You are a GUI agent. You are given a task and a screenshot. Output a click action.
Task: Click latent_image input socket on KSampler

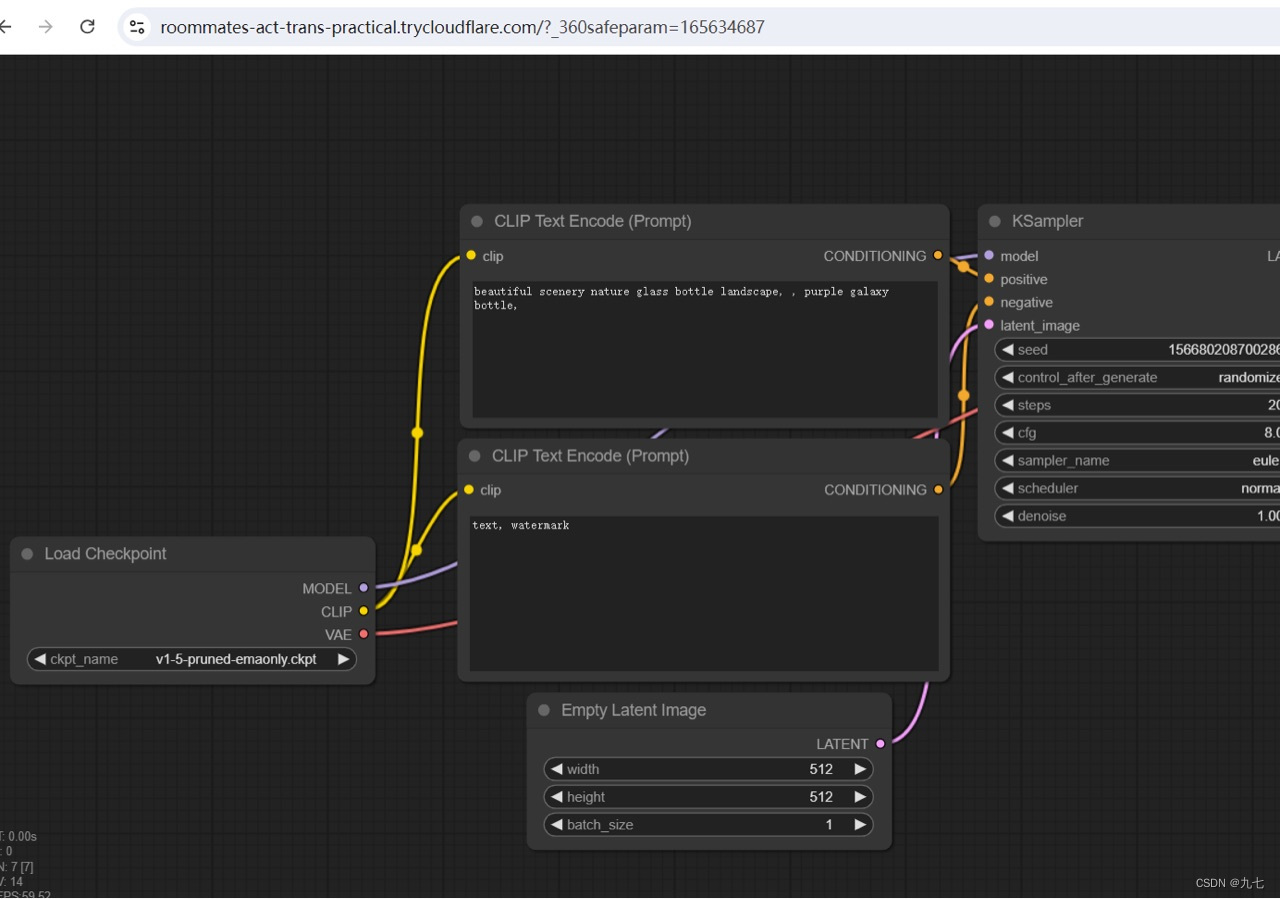pos(989,325)
